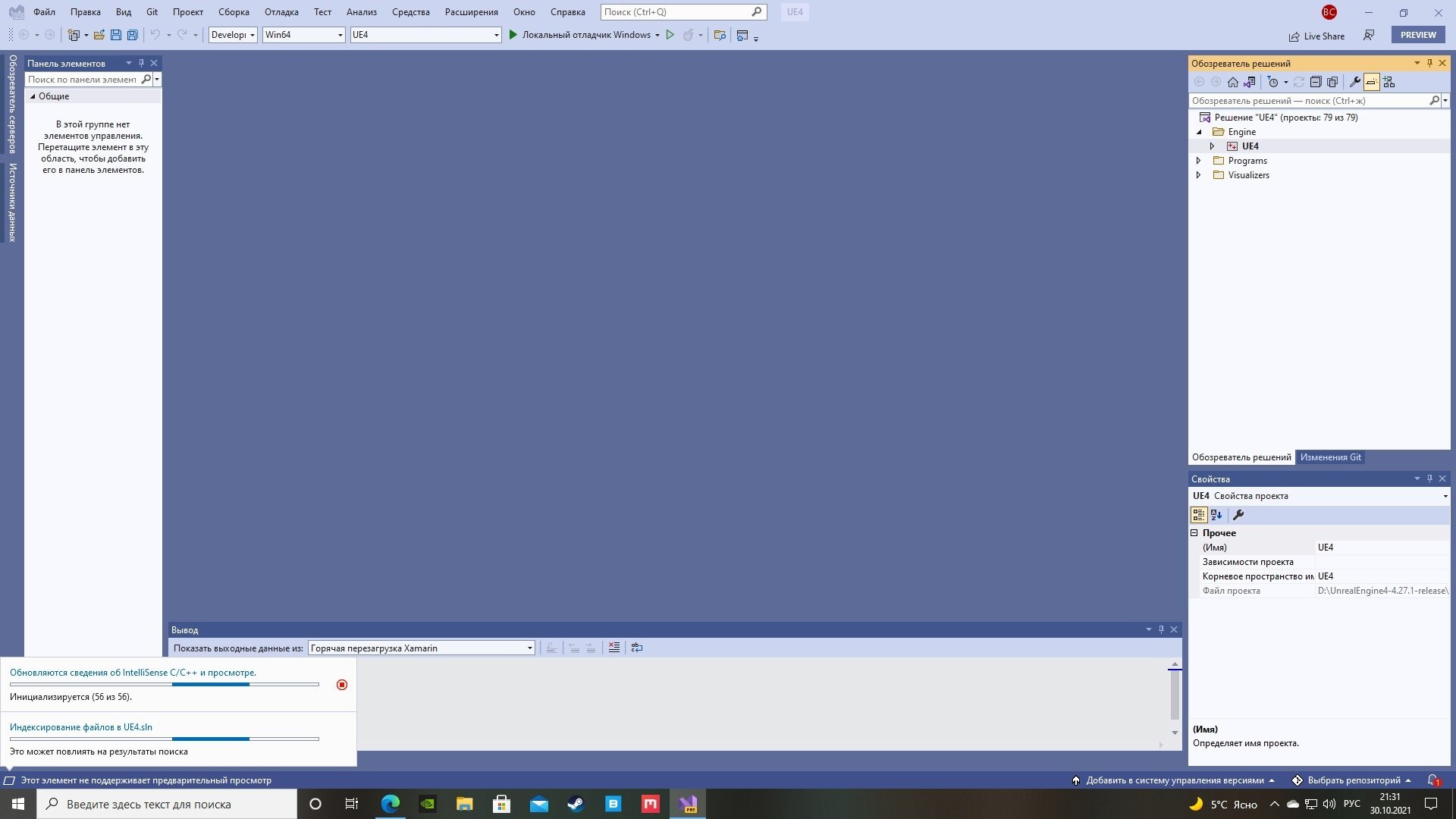Toggle word wrap in Output panel
1456x819 pixels.
[x=636, y=648]
